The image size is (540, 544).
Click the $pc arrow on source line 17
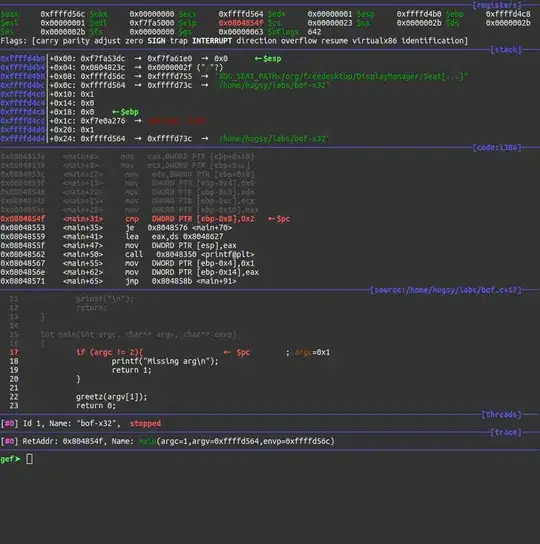pos(237,352)
